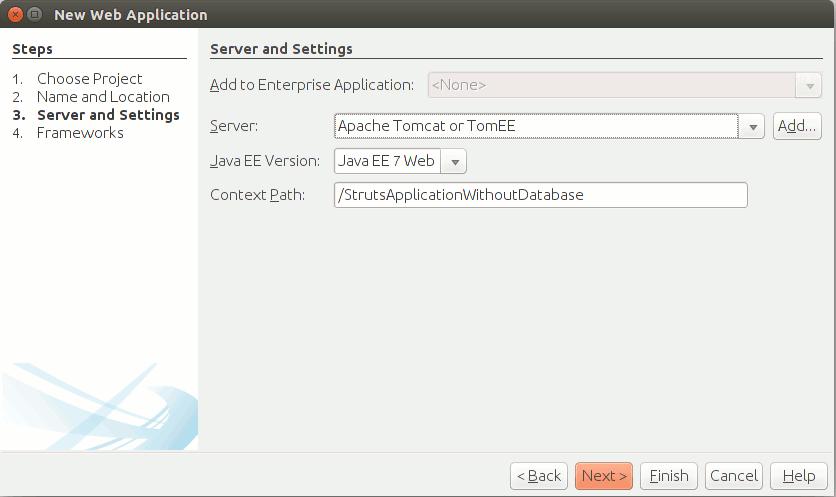Select the Apache Tomcat or TomEE server field
The width and height of the screenshot is (836, 497).
click(x=536, y=126)
